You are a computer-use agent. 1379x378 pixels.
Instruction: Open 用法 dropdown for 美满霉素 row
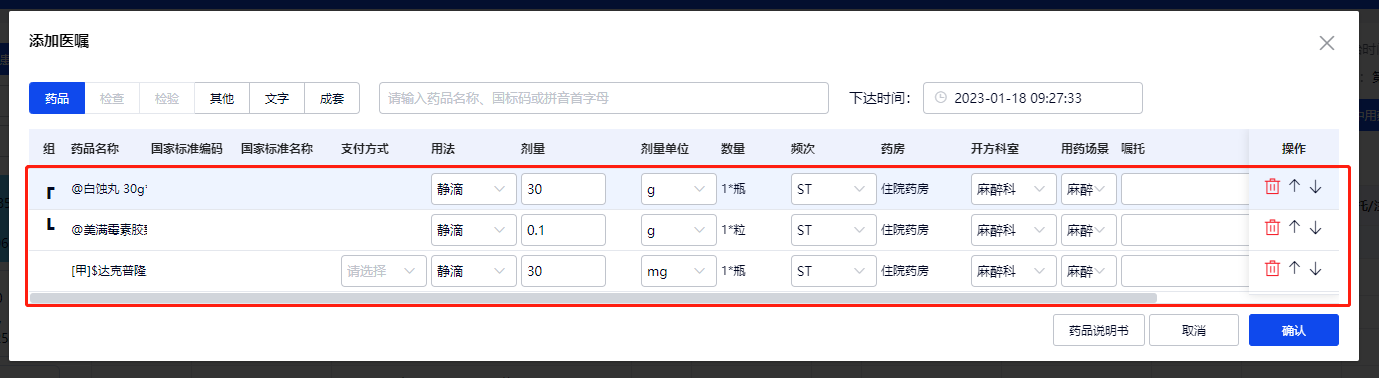pyautogui.click(x=473, y=230)
